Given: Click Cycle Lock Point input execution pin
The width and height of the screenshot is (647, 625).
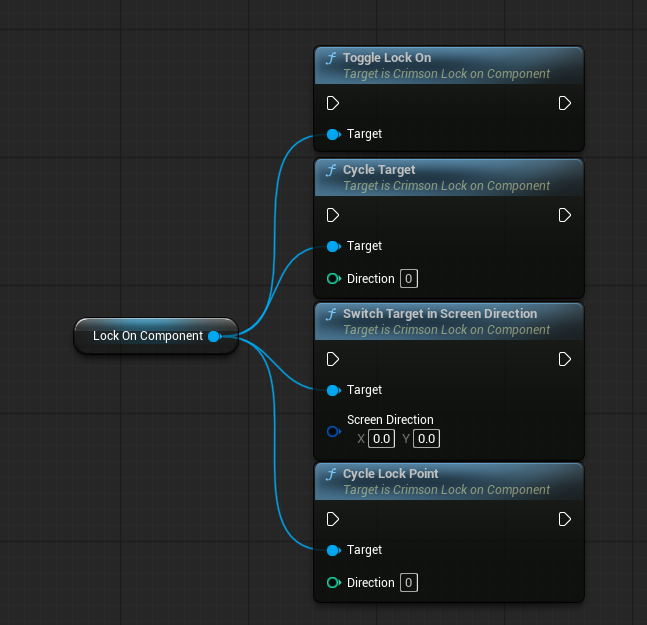Looking at the screenshot, I should point(333,519).
